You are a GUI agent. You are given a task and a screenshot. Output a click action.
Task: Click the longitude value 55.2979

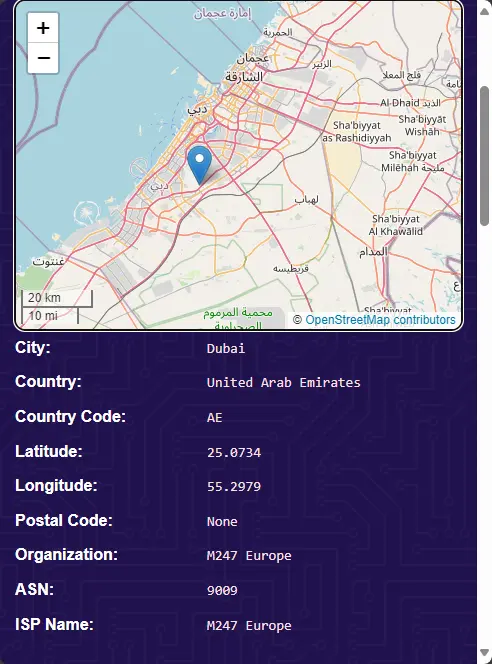234,487
